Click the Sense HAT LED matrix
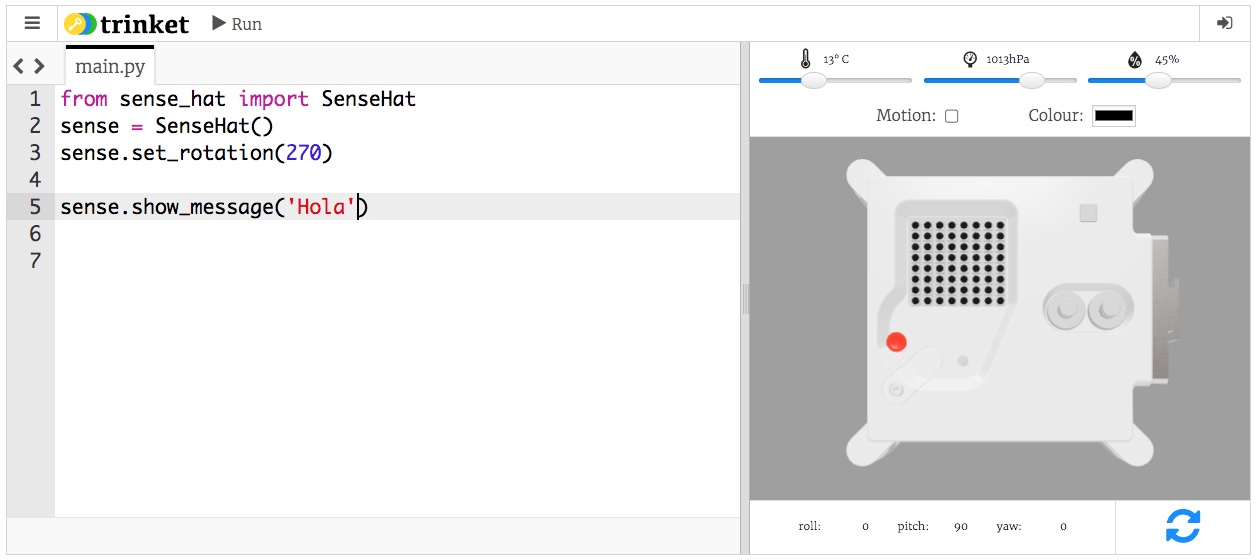1260x560 pixels. [x=957, y=262]
